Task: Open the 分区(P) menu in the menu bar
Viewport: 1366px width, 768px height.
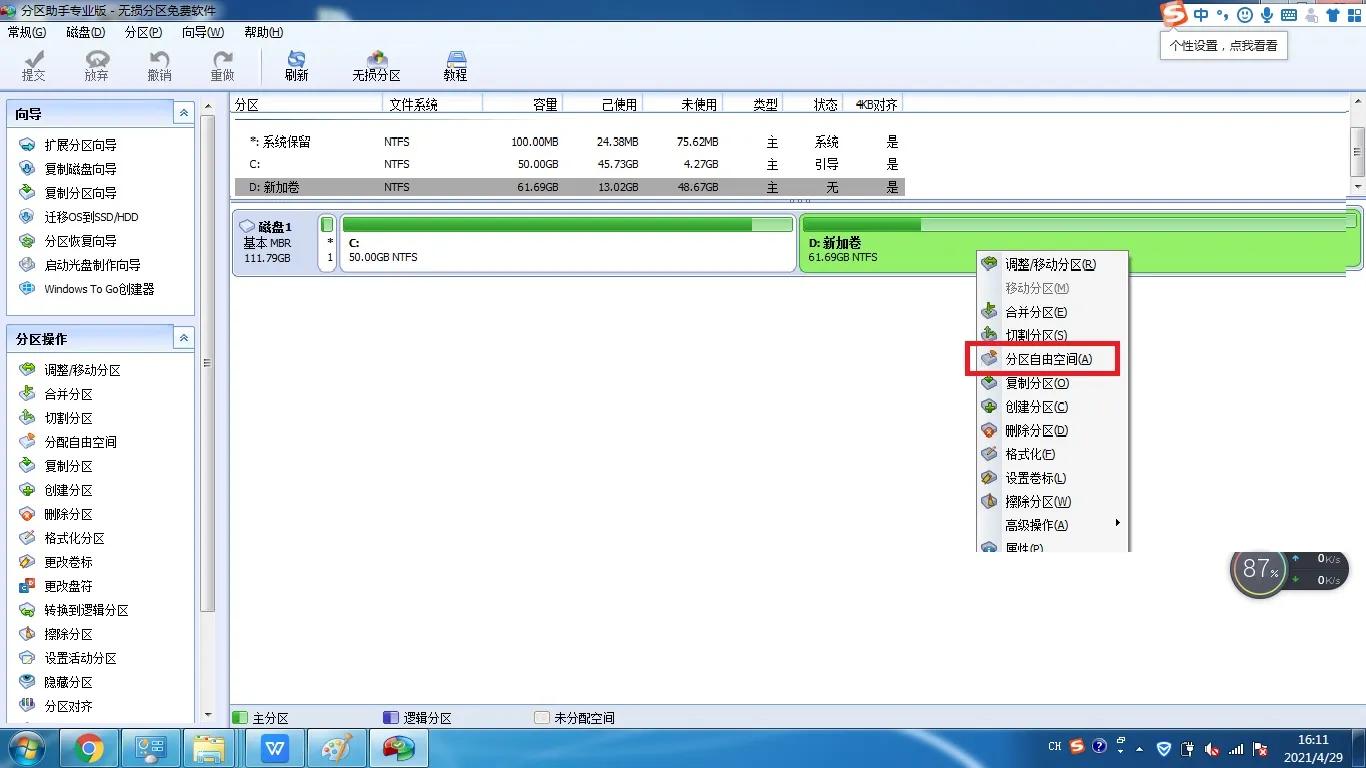Action: [144, 32]
